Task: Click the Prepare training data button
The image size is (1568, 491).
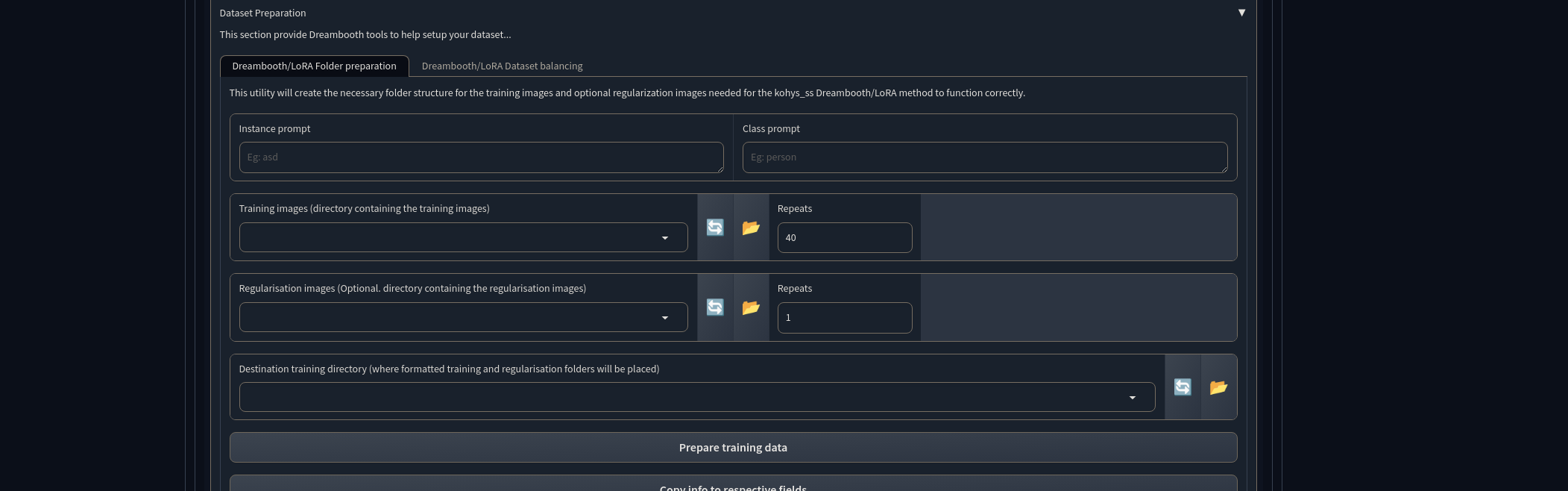Action: [733, 448]
